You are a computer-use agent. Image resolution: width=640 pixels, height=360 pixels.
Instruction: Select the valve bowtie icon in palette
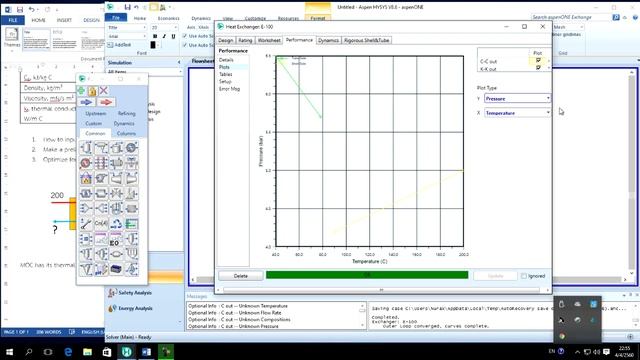(116, 193)
